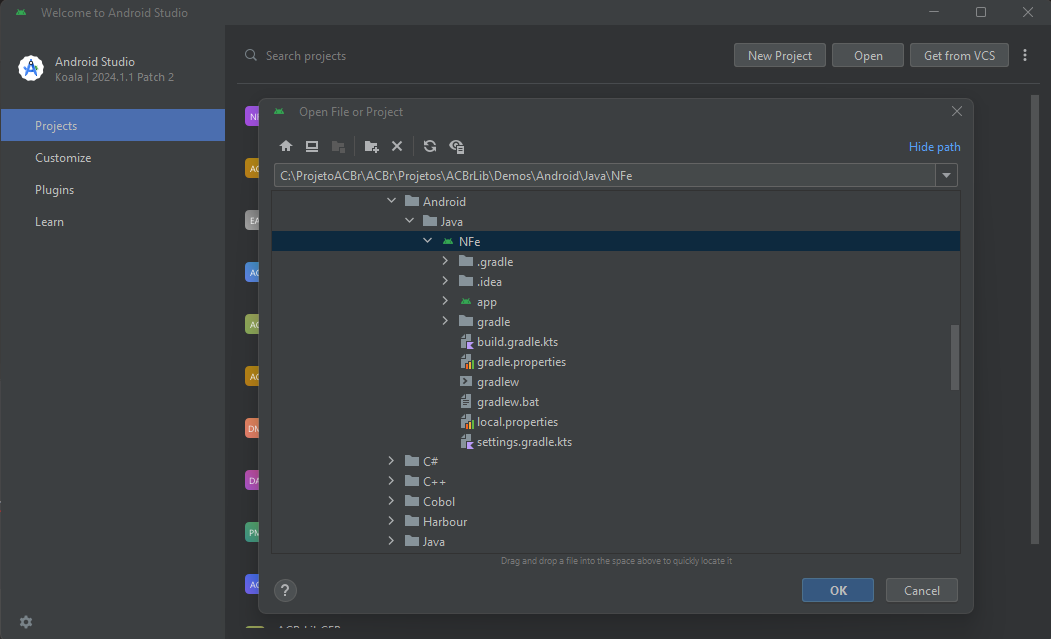This screenshot has height=639, width=1051.
Task: Click the Open button in welcome window
Action: click(868, 56)
